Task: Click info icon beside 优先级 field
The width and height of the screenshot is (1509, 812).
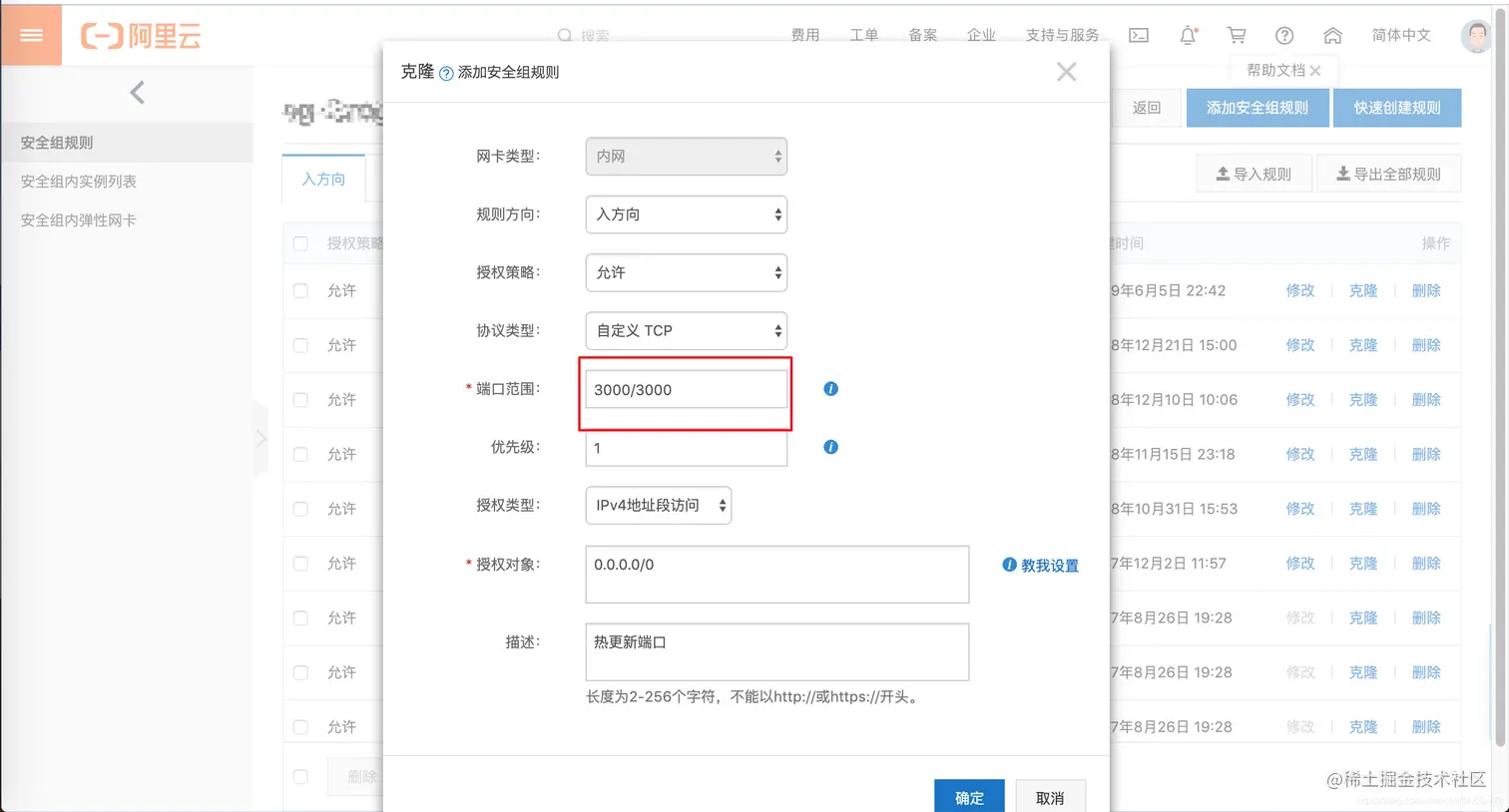Action: click(830, 447)
